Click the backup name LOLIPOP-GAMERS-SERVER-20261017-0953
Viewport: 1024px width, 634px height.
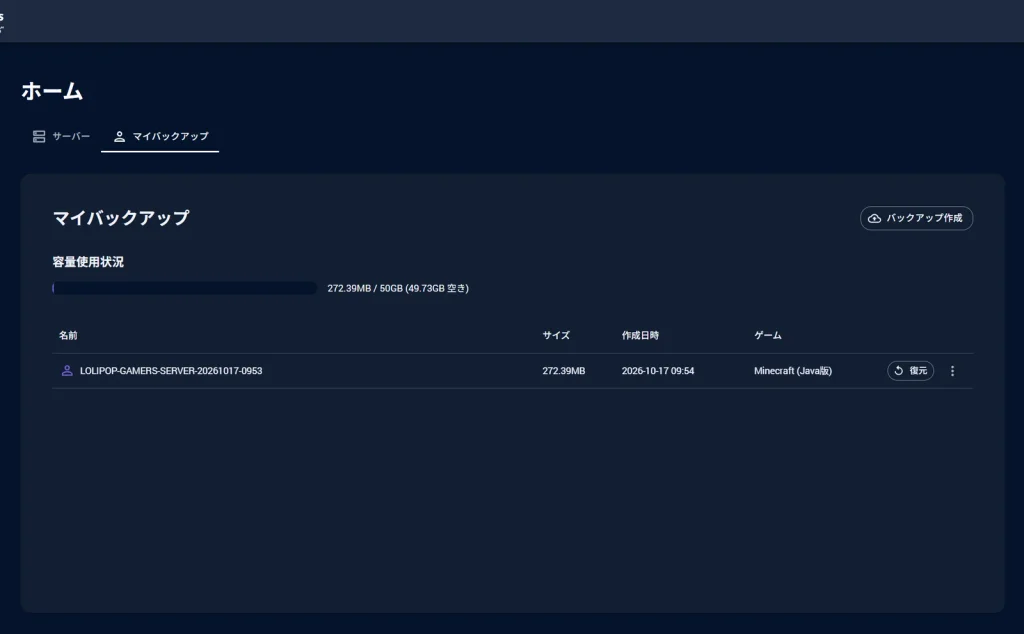[x=171, y=371]
